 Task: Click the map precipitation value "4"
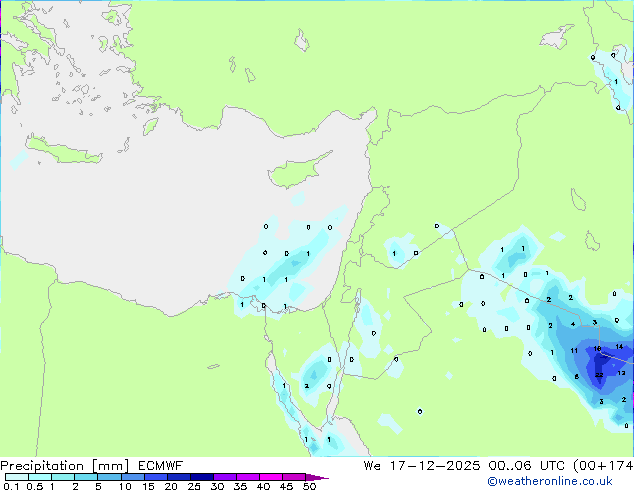point(573,324)
